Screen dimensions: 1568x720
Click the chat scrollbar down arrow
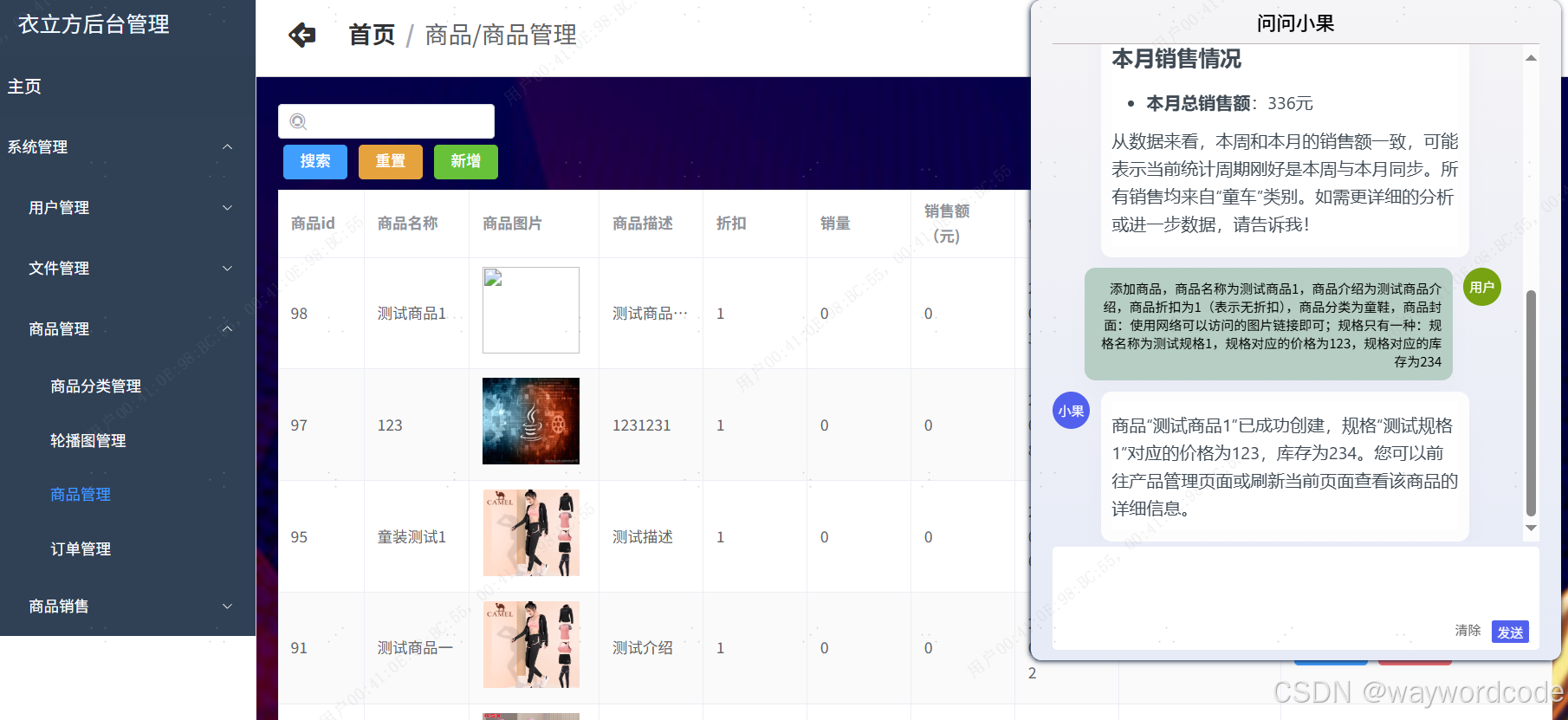point(1531,528)
